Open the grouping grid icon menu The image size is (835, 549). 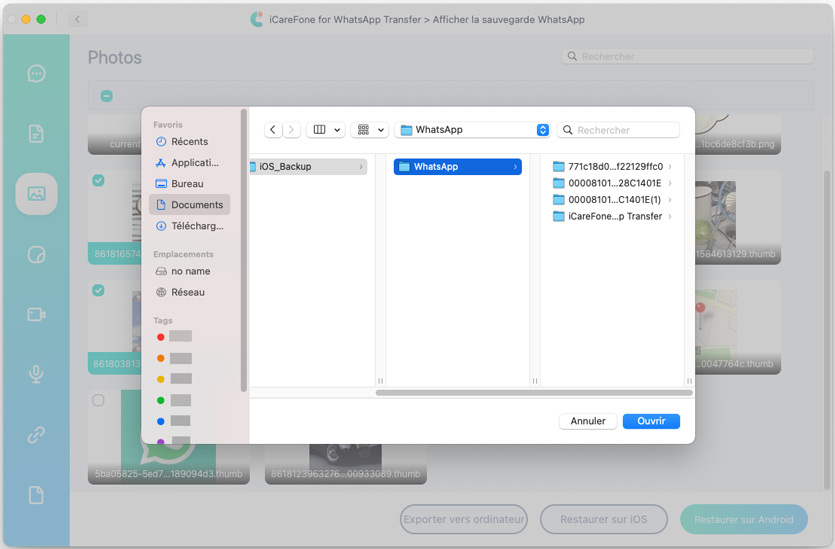pos(363,130)
